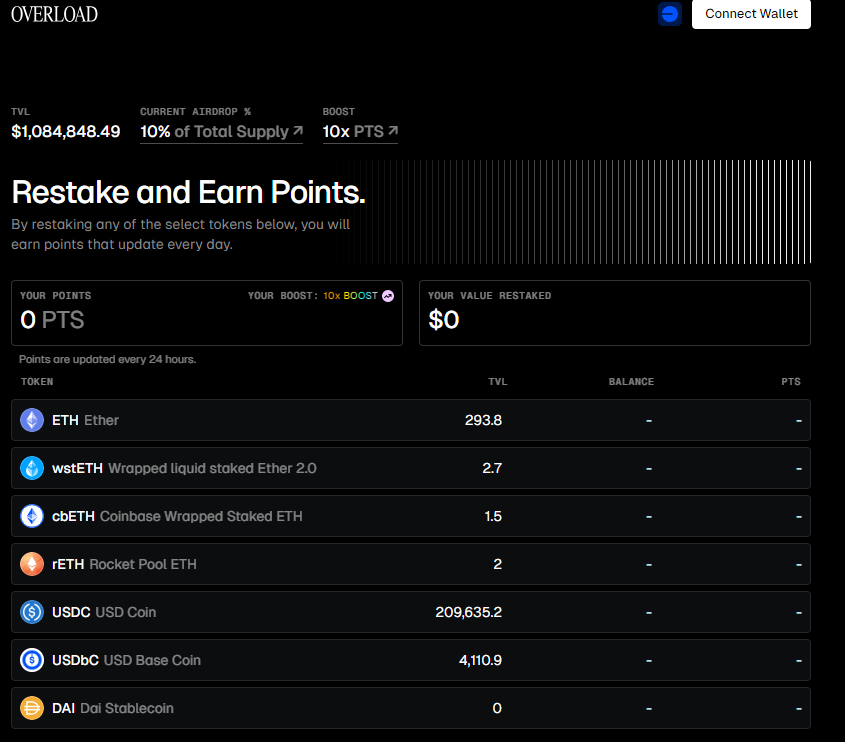Click the ETH Ether token icon
The width and height of the screenshot is (845, 742).
(x=32, y=420)
